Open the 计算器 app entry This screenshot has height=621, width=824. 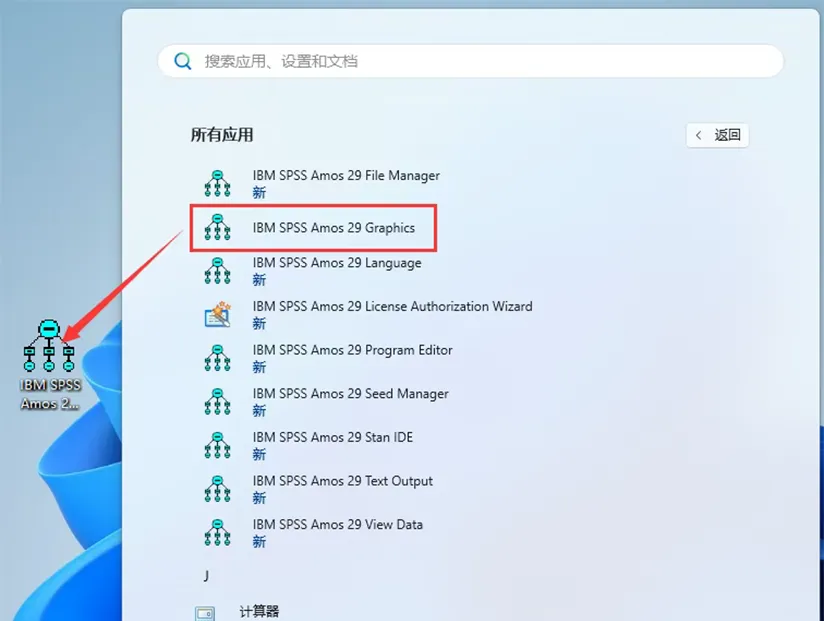click(259, 612)
